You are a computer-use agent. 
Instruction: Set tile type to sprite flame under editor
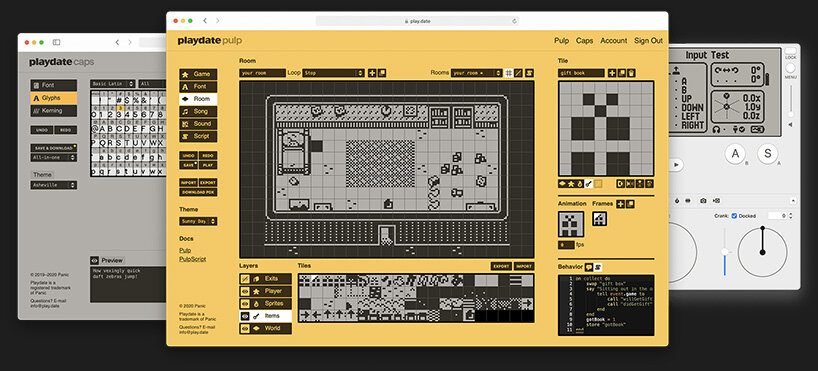click(580, 184)
